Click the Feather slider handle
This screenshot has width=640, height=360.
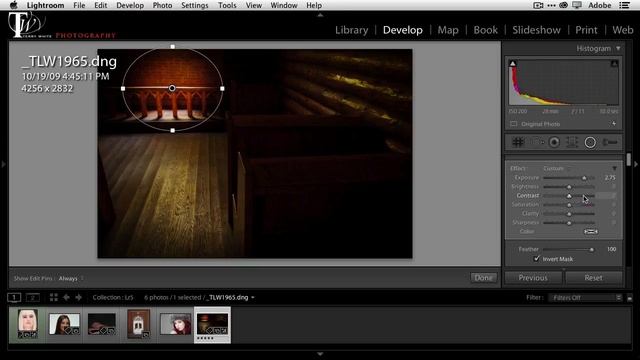pos(591,249)
